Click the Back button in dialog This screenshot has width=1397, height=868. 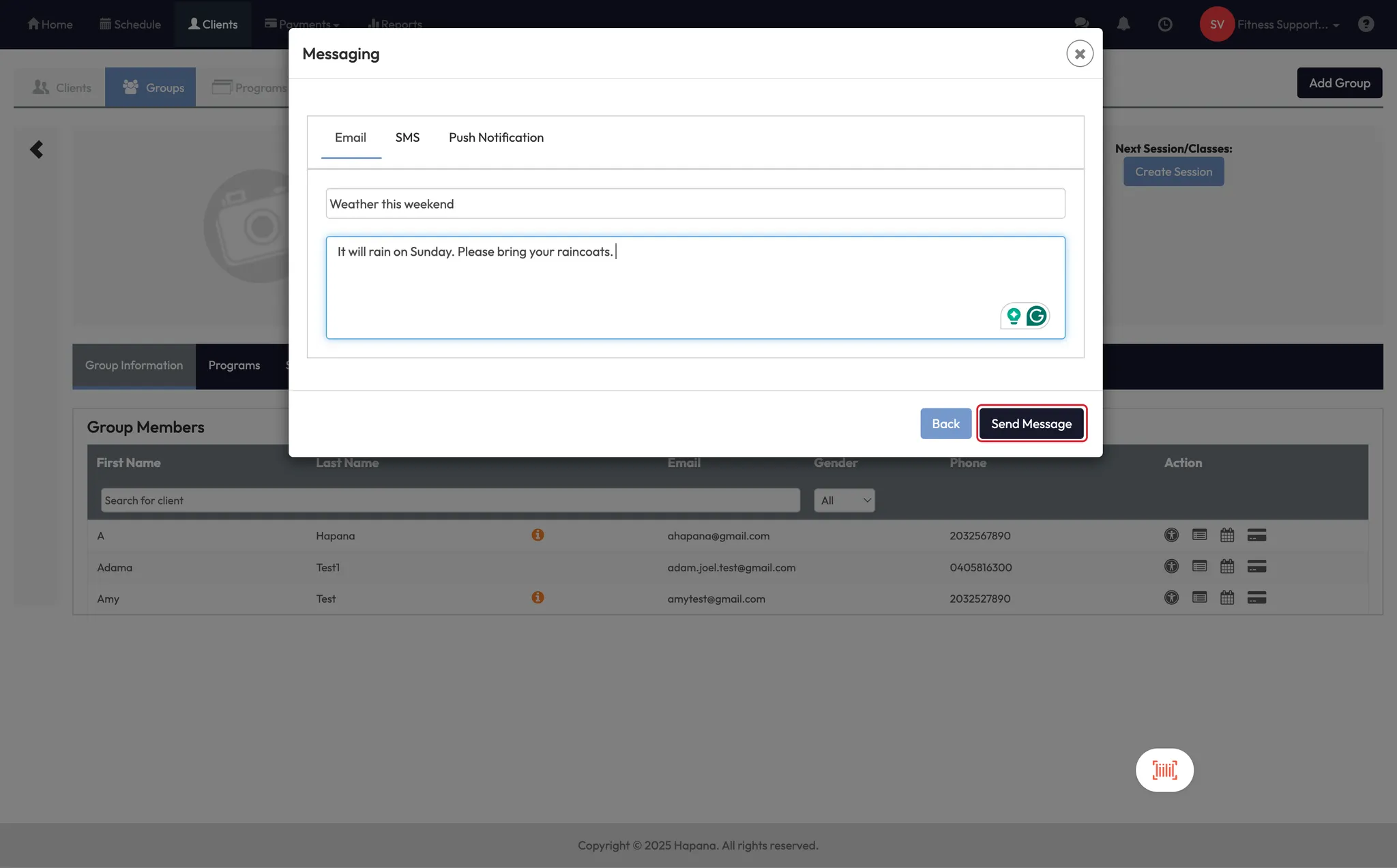click(x=945, y=423)
